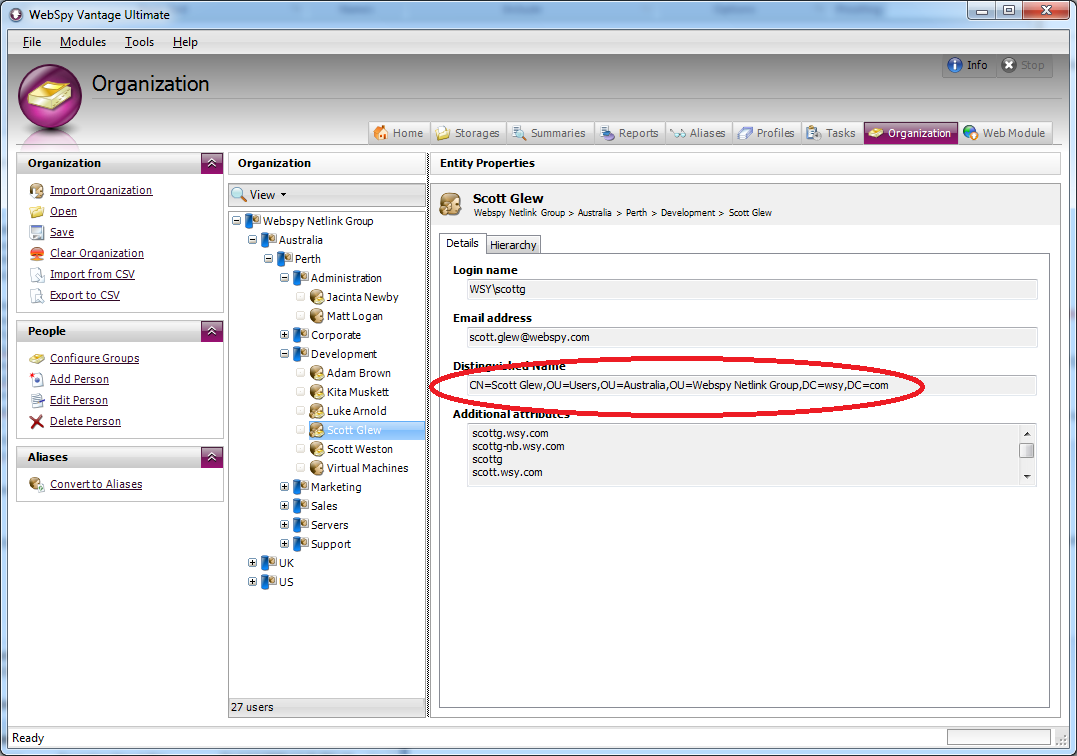The width and height of the screenshot is (1077, 756).
Task: Click the UK group icon in tree
Action: 269,562
